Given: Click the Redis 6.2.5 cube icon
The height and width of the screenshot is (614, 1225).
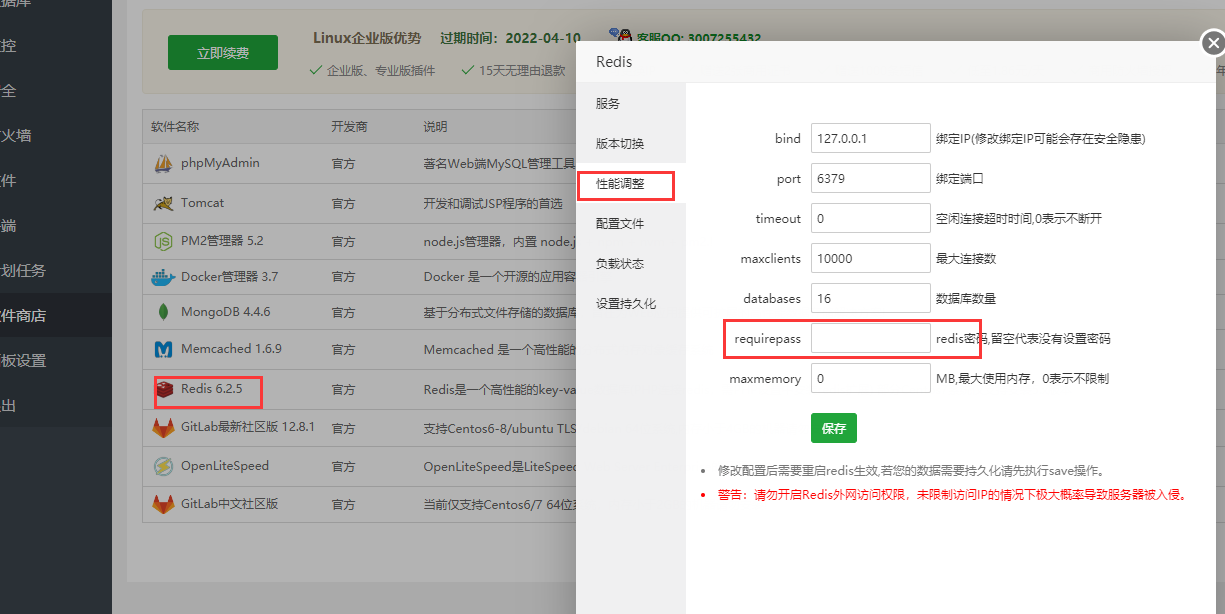Looking at the screenshot, I should 165,389.
